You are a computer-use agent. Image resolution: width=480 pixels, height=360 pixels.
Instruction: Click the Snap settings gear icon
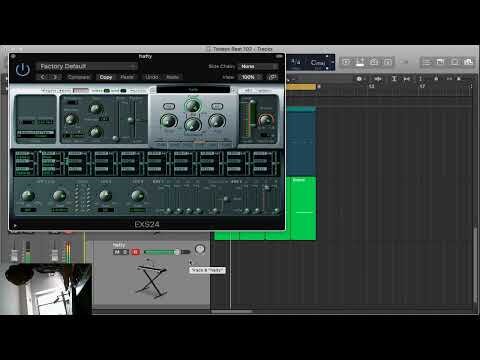[359, 79]
